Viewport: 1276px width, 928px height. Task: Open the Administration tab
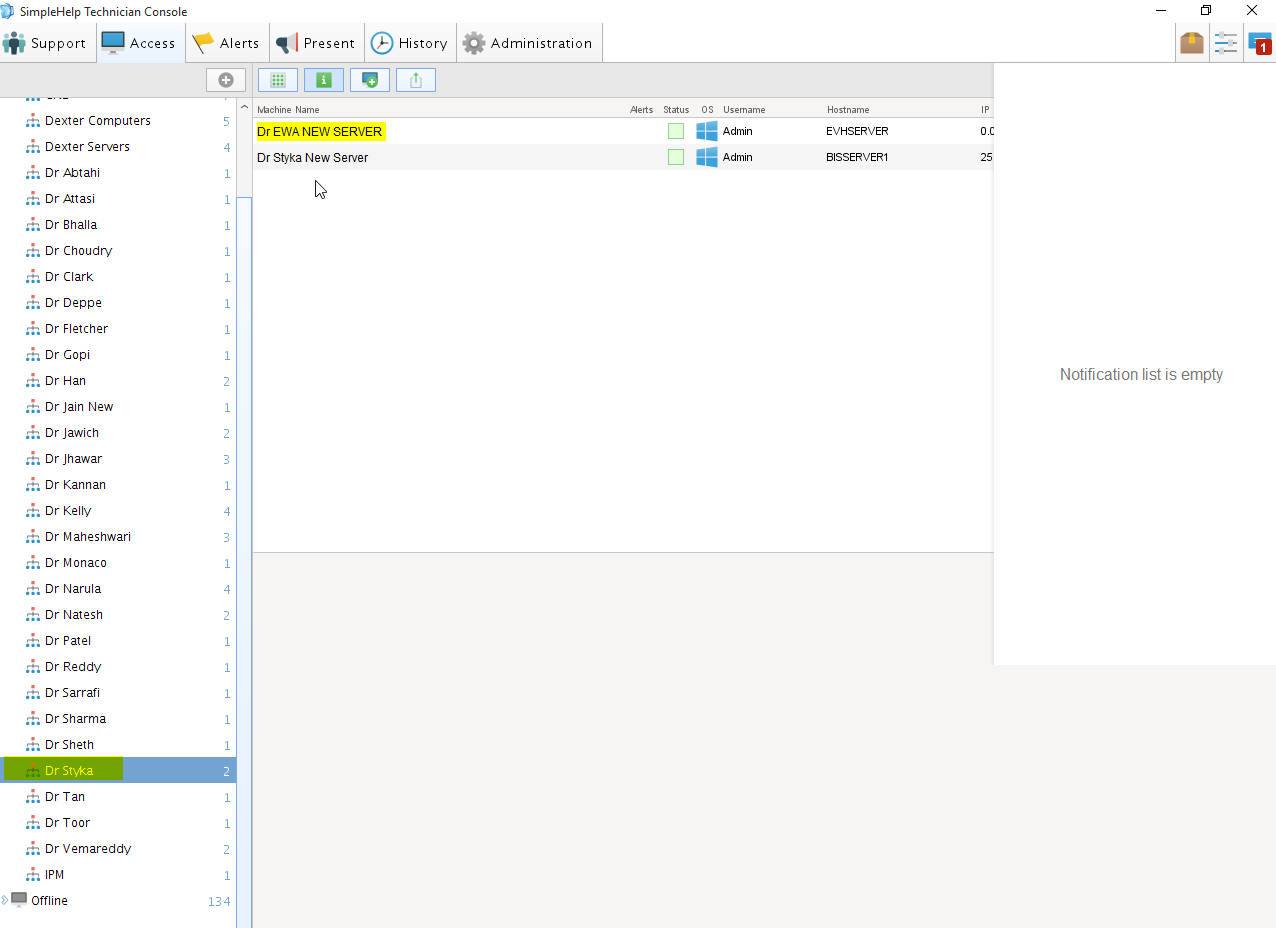coord(529,43)
